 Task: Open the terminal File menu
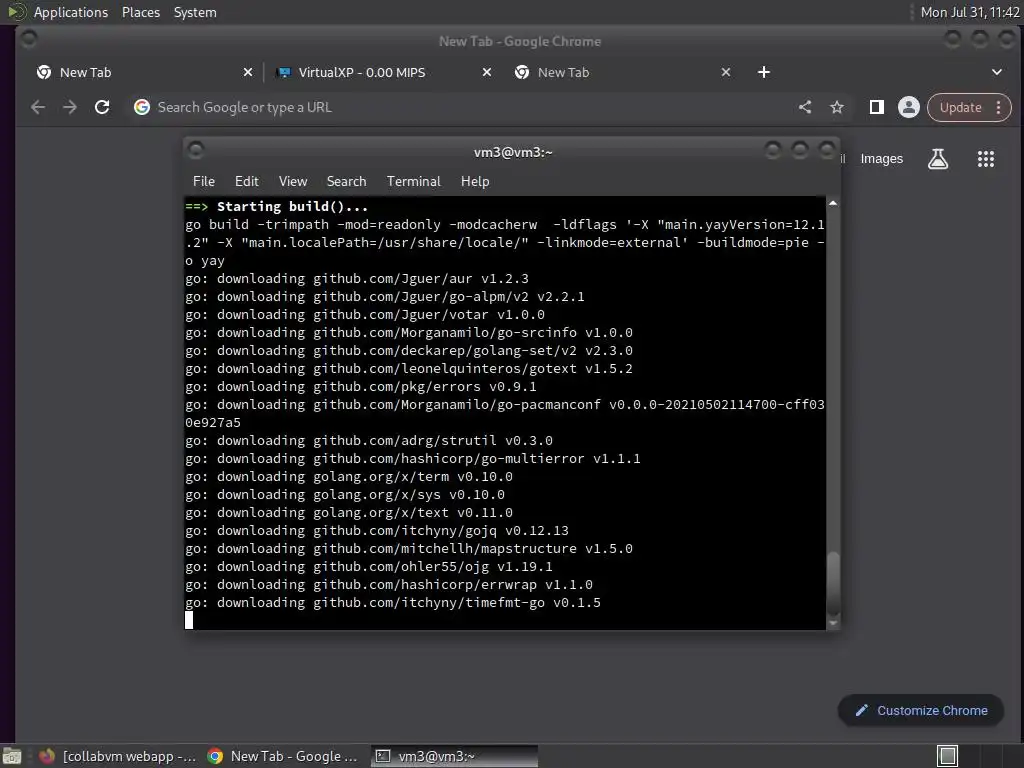coord(204,182)
